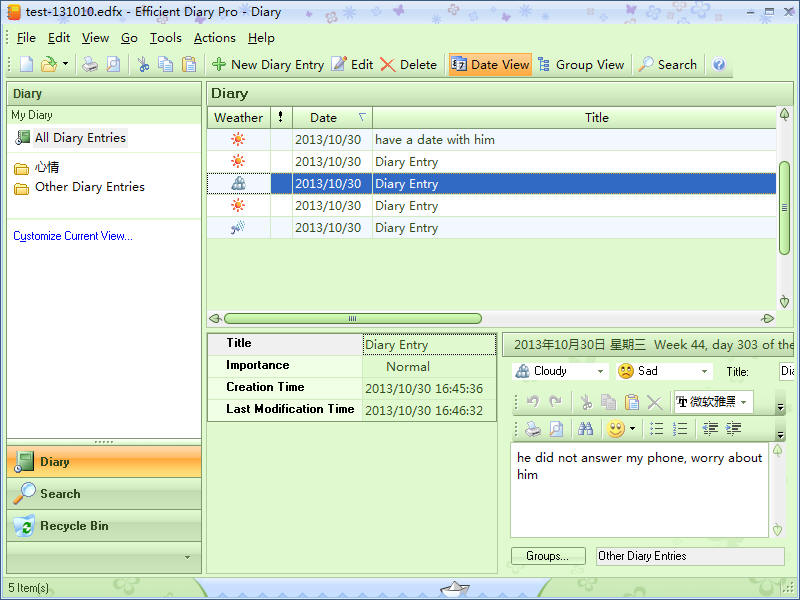Click the new blank document icon
Viewport: 800px width, 600px height.
[27, 65]
